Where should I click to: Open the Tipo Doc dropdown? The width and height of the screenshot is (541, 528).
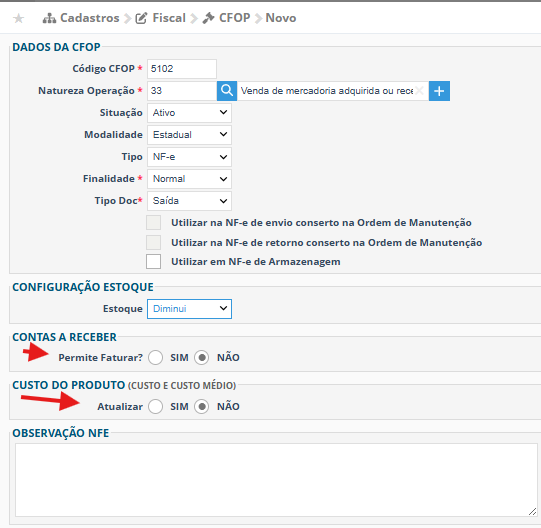click(189, 201)
